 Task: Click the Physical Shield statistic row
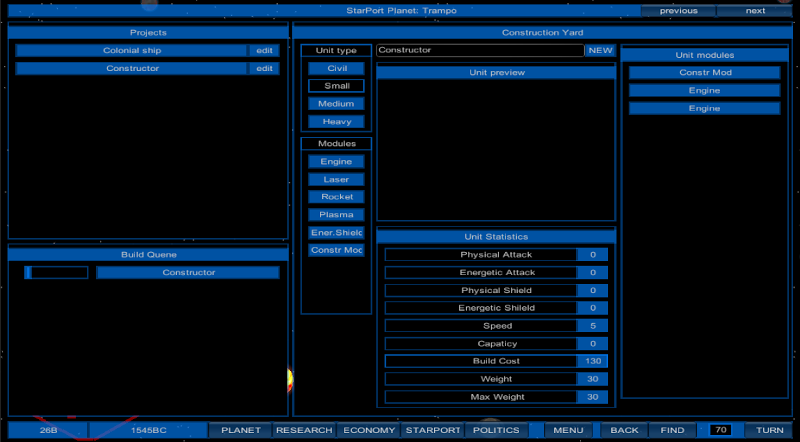pos(496,290)
